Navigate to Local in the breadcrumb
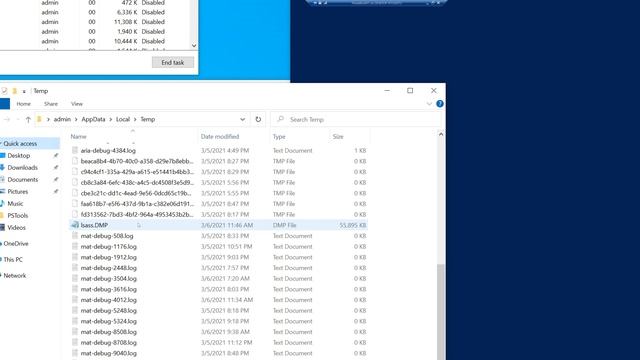Screen dimensions: 640x360 pos(123,119)
